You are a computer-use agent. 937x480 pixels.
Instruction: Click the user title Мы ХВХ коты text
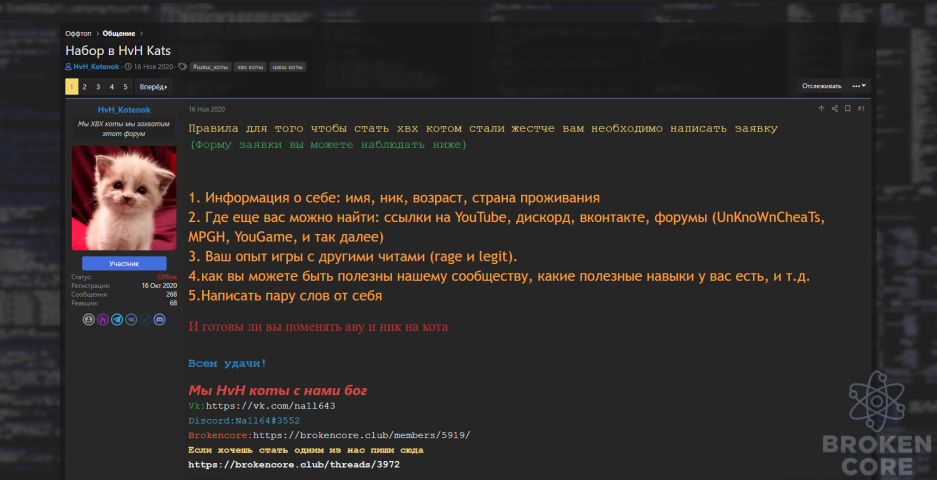tap(124, 129)
